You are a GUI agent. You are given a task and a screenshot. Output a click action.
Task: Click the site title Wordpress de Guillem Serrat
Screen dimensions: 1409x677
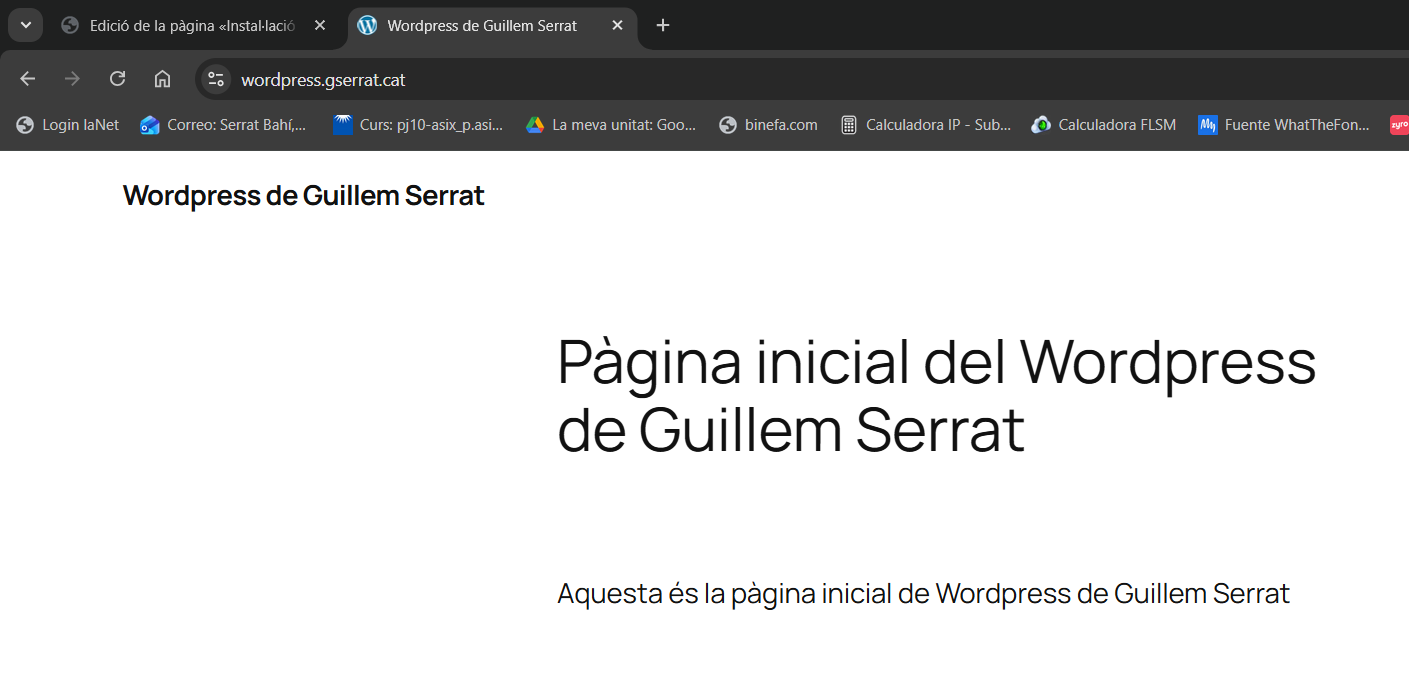click(x=303, y=196)
